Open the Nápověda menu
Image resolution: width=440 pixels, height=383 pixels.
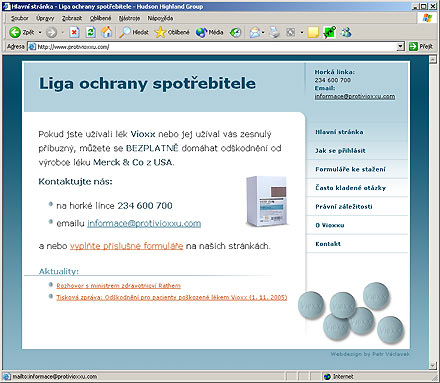[x=160, y=18]
